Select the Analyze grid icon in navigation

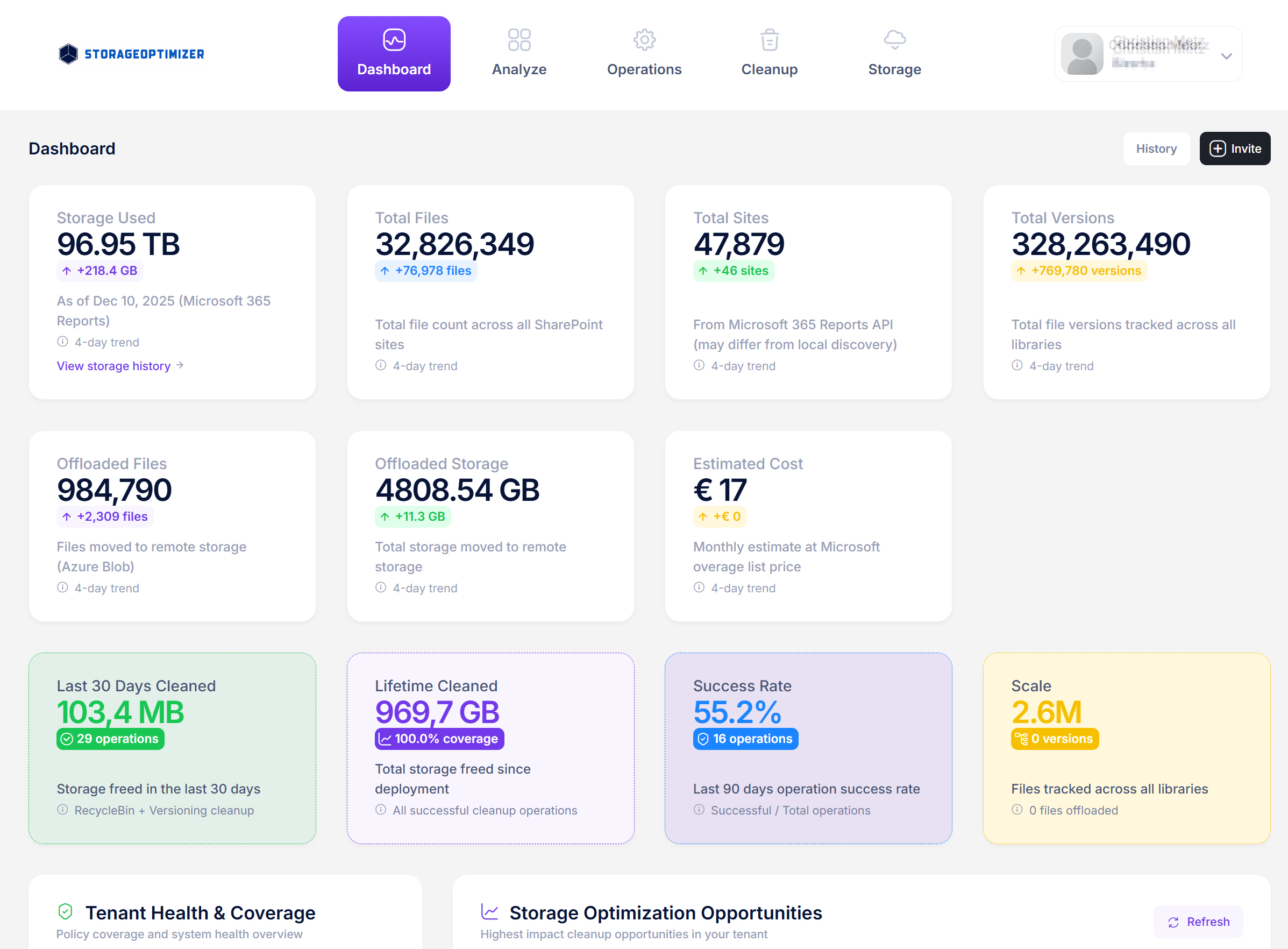518,40
